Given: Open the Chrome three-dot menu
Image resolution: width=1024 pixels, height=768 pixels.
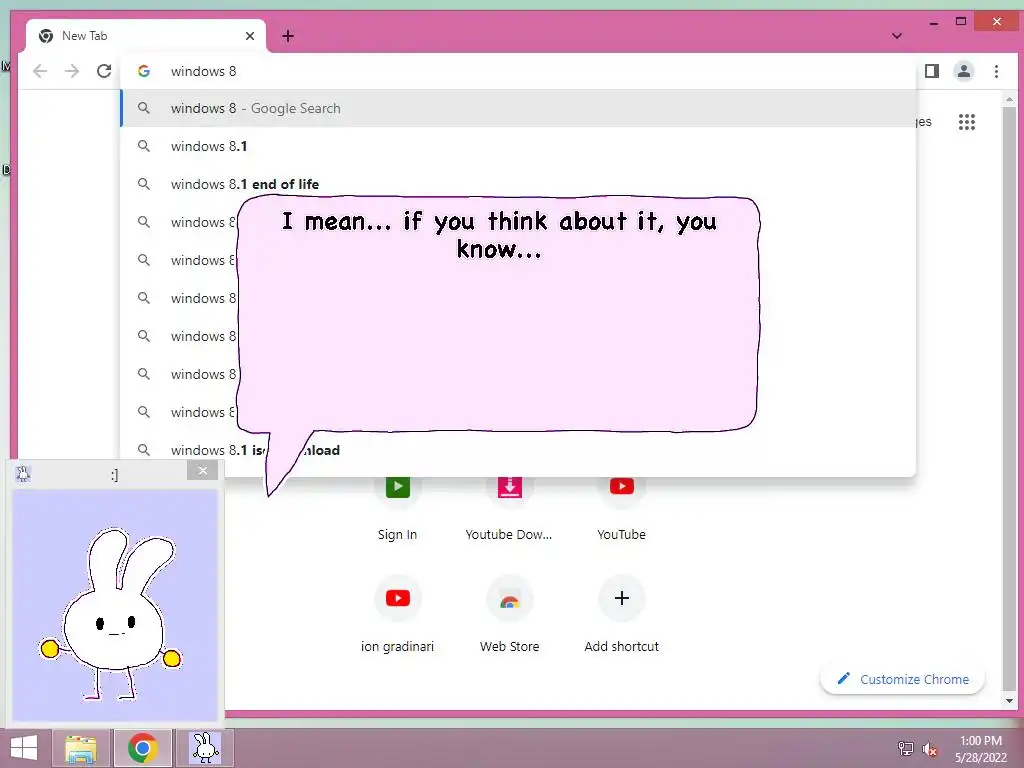Looking at the screenshot, I should (996, 71).
